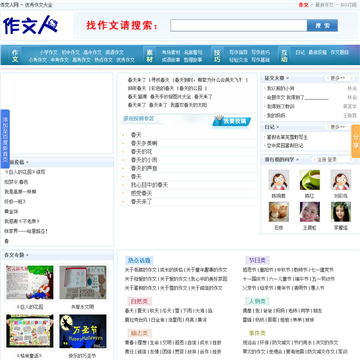Viewport: 360px width, 360px height.
Task: Click 更多 in the 日记 panel header
Action: [339, 127]
